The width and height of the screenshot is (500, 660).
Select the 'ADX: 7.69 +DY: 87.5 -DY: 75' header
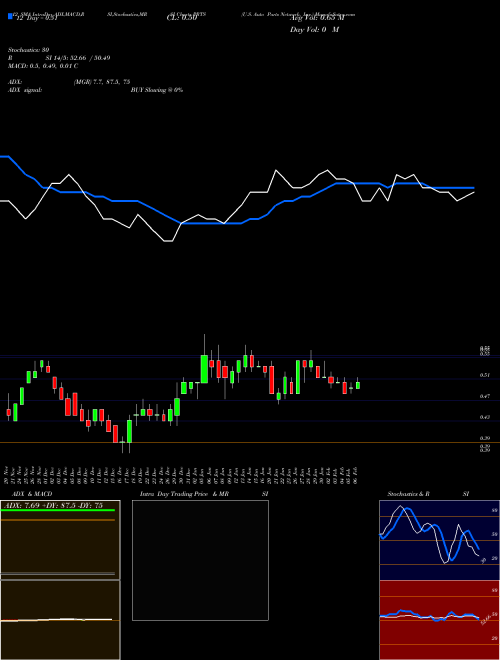[x=53, y=505]
